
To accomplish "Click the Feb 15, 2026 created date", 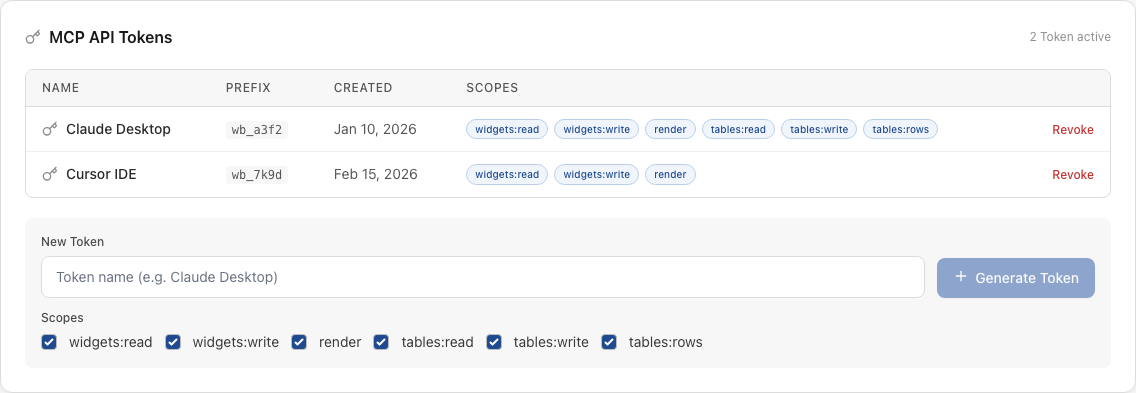I will click(375, 175).
